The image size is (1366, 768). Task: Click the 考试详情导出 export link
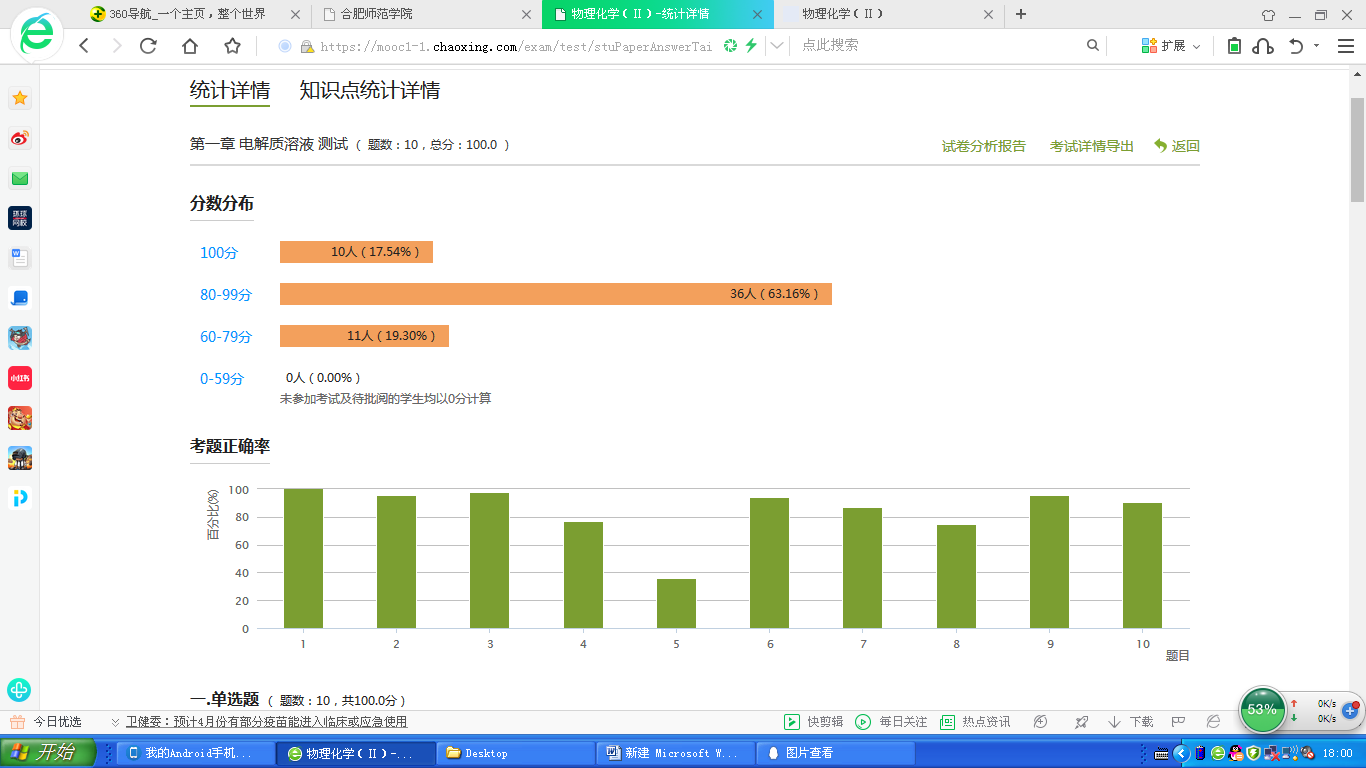[1091, 146]
